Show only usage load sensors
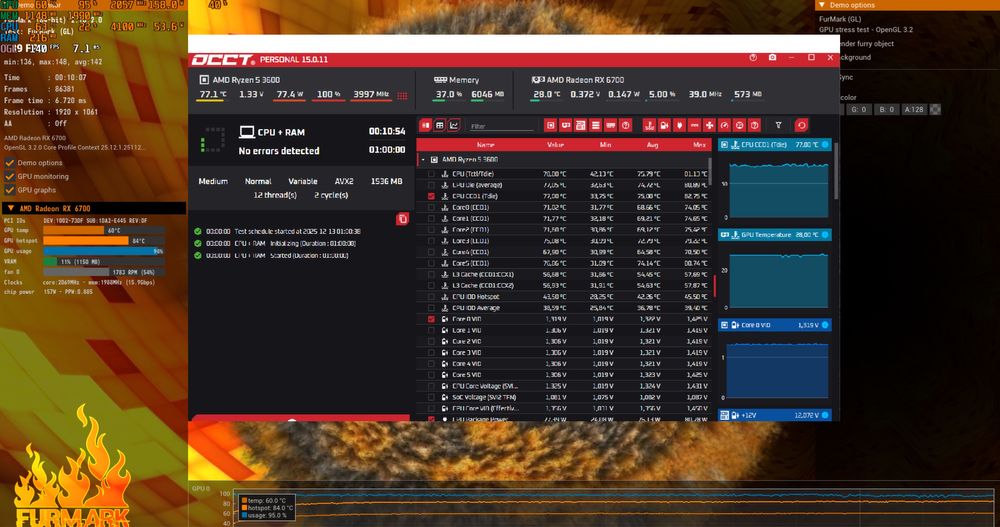The image size is (1000, 527). tap(739, 126)
